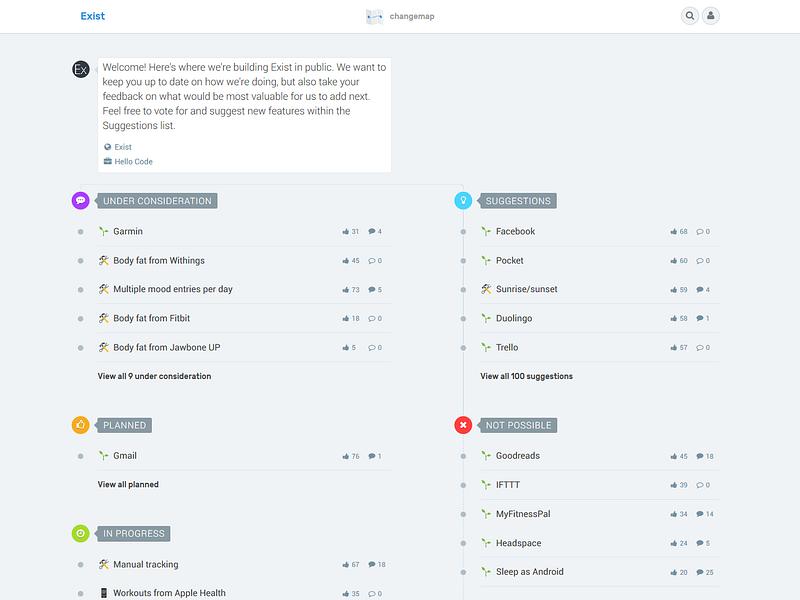800x600 pixels.
Task: View all planned items
Action: (128, 484)
